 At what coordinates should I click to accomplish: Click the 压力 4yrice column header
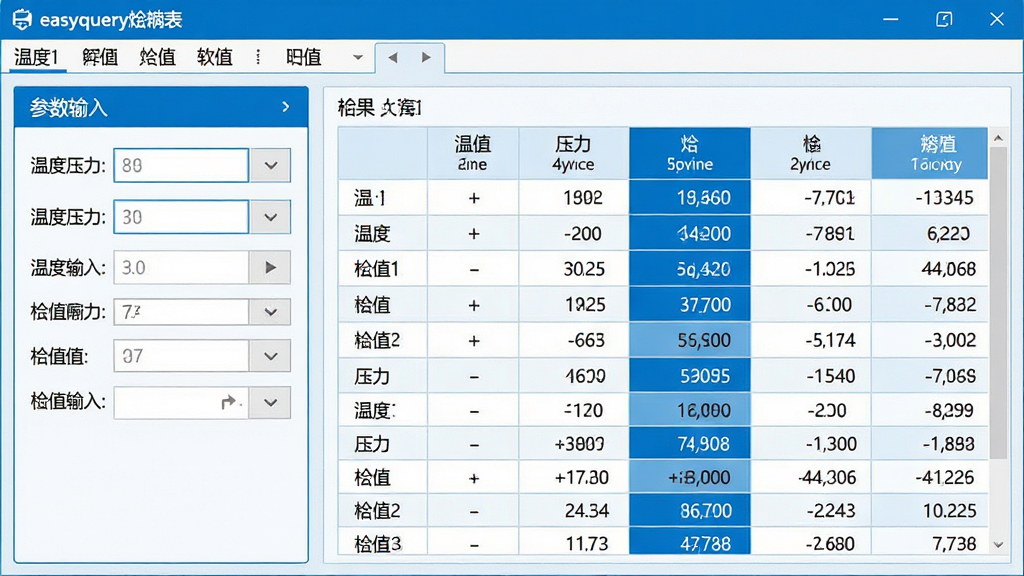coord(573,153)
